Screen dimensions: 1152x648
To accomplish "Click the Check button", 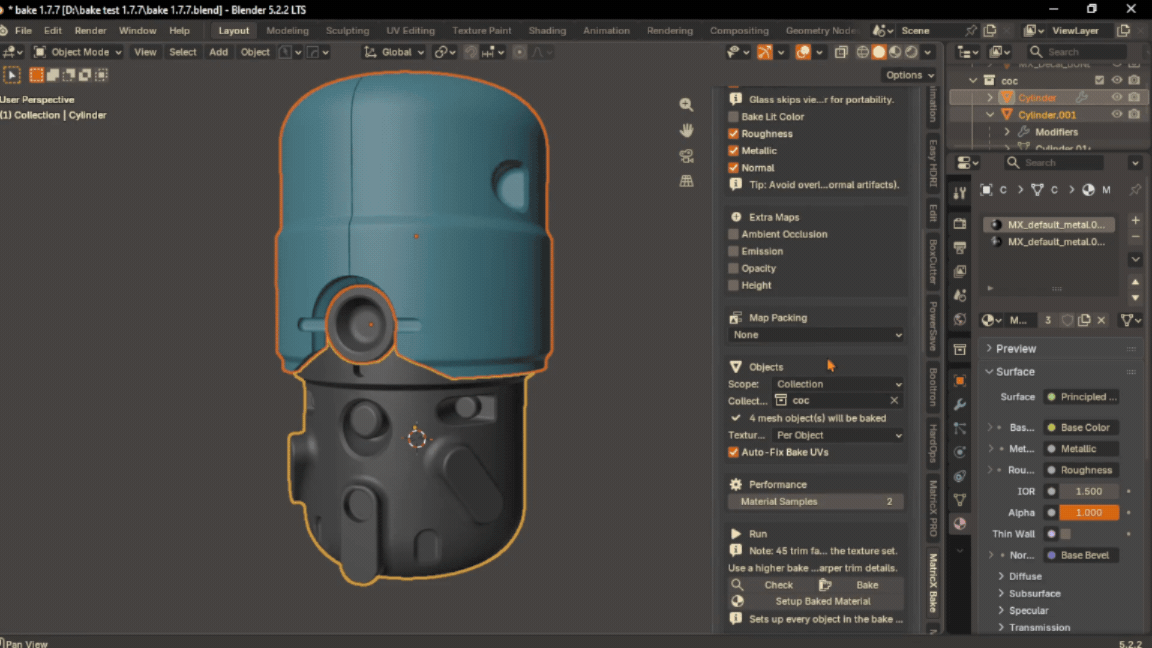I will [x=771, y=585].
